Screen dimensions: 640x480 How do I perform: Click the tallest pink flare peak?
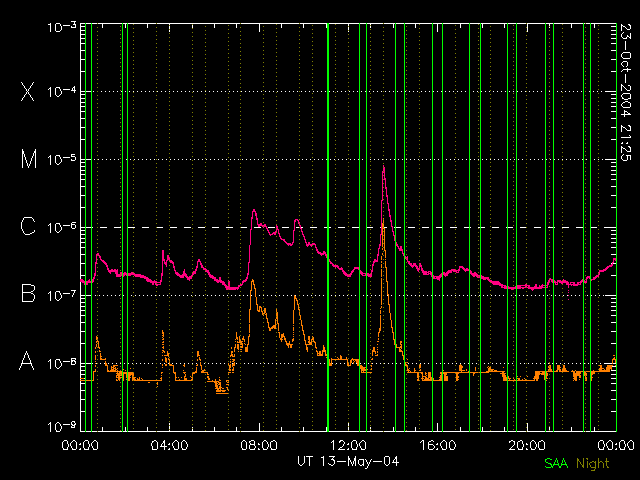[x=384, y=167]
